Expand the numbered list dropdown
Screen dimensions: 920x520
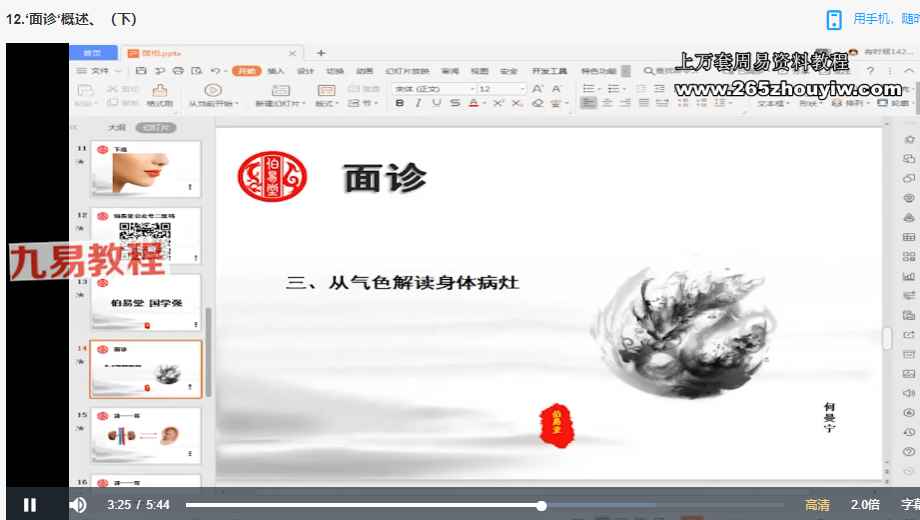coord(624,89)
